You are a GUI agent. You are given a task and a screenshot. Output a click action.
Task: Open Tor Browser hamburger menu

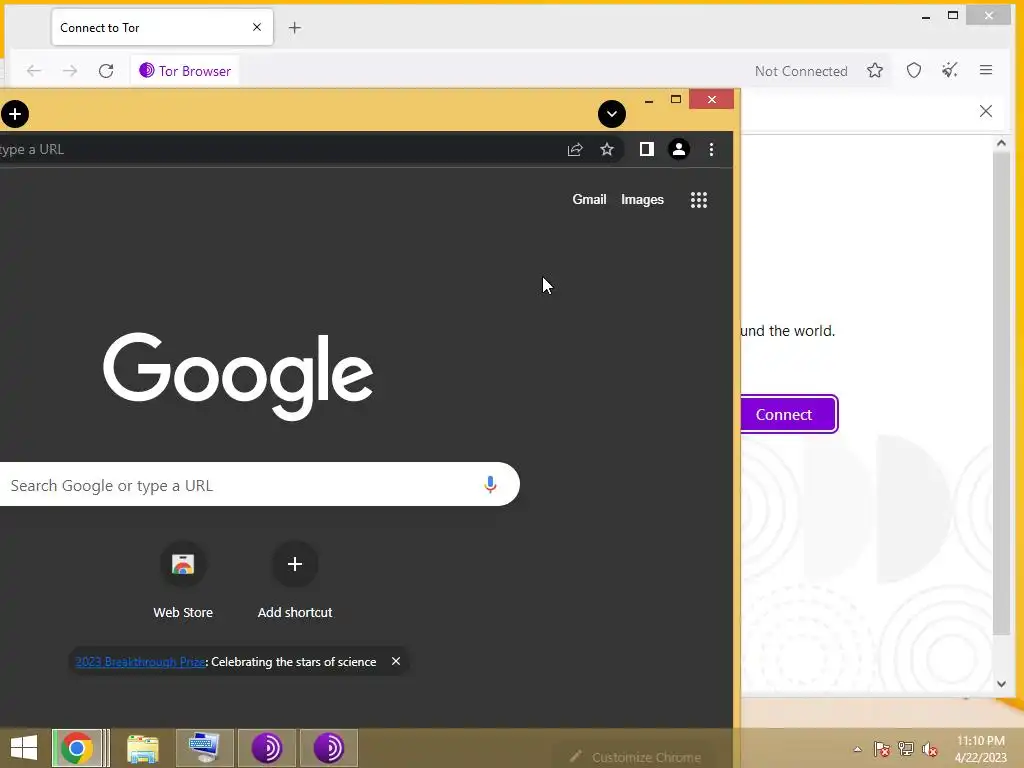pyautogui.click(x=986, y=70)
